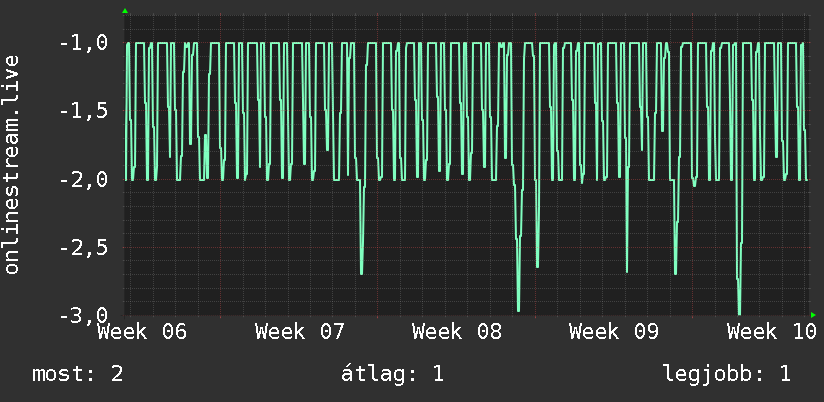Click the 'Week 10' axis label

771,332
